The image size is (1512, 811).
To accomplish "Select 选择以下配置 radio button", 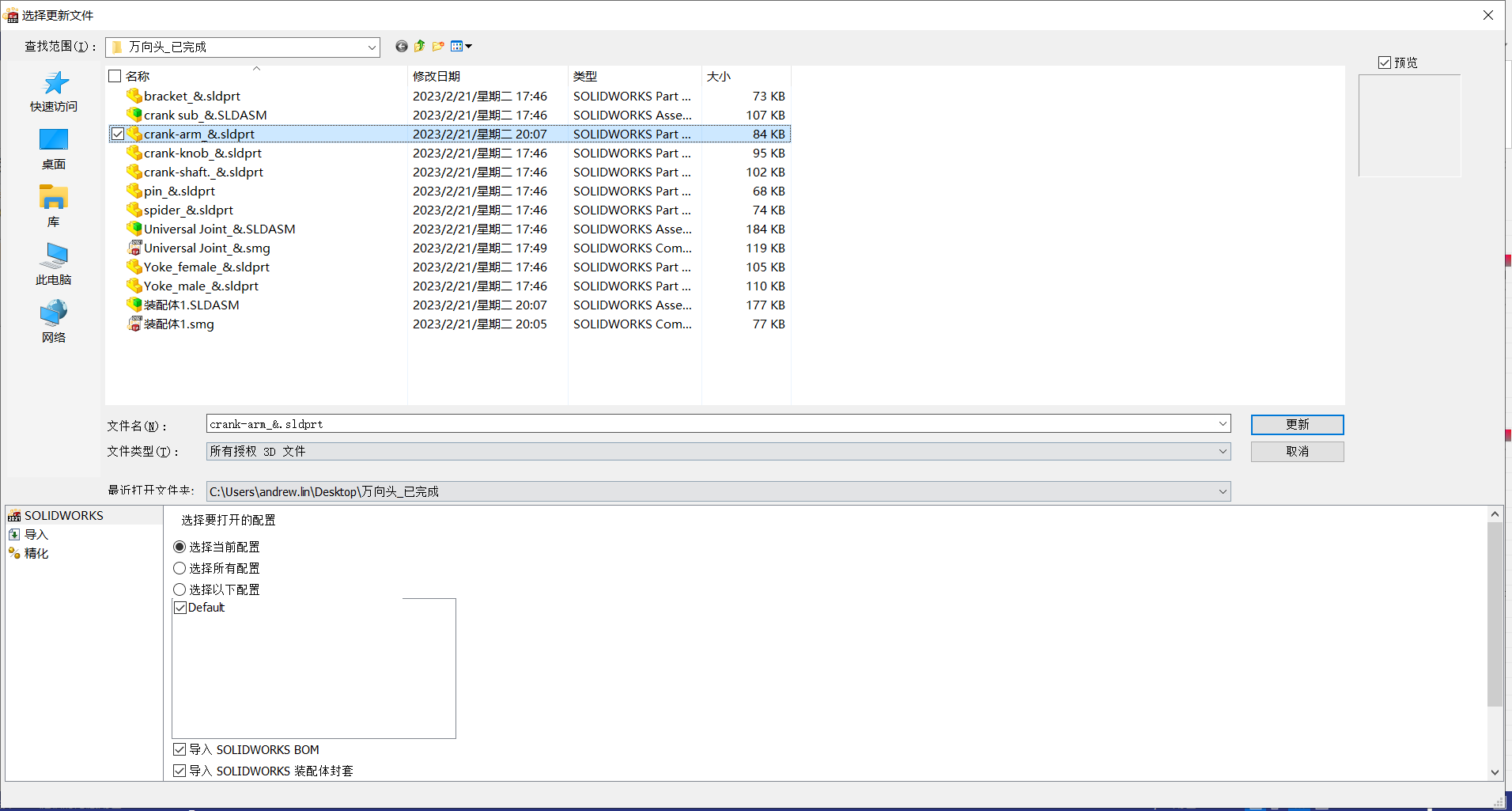I will [x=180, y=589].
